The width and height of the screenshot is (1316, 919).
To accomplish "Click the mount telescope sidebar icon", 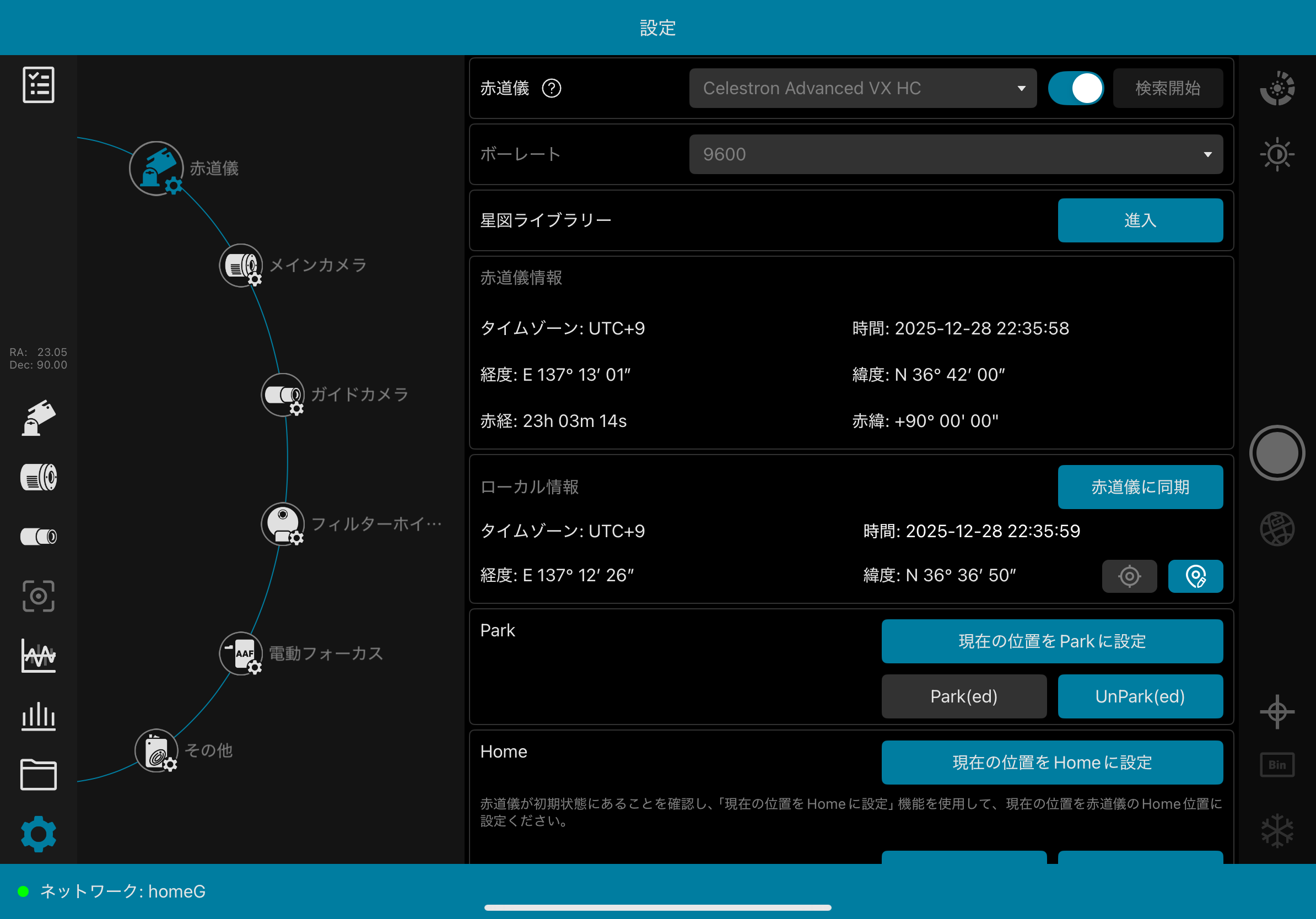I will point(39,418).
